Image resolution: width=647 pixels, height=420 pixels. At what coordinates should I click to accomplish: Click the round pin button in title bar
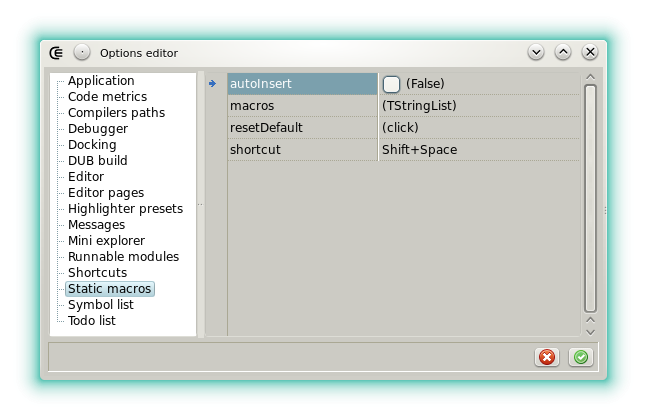click(x=82, y=52)
